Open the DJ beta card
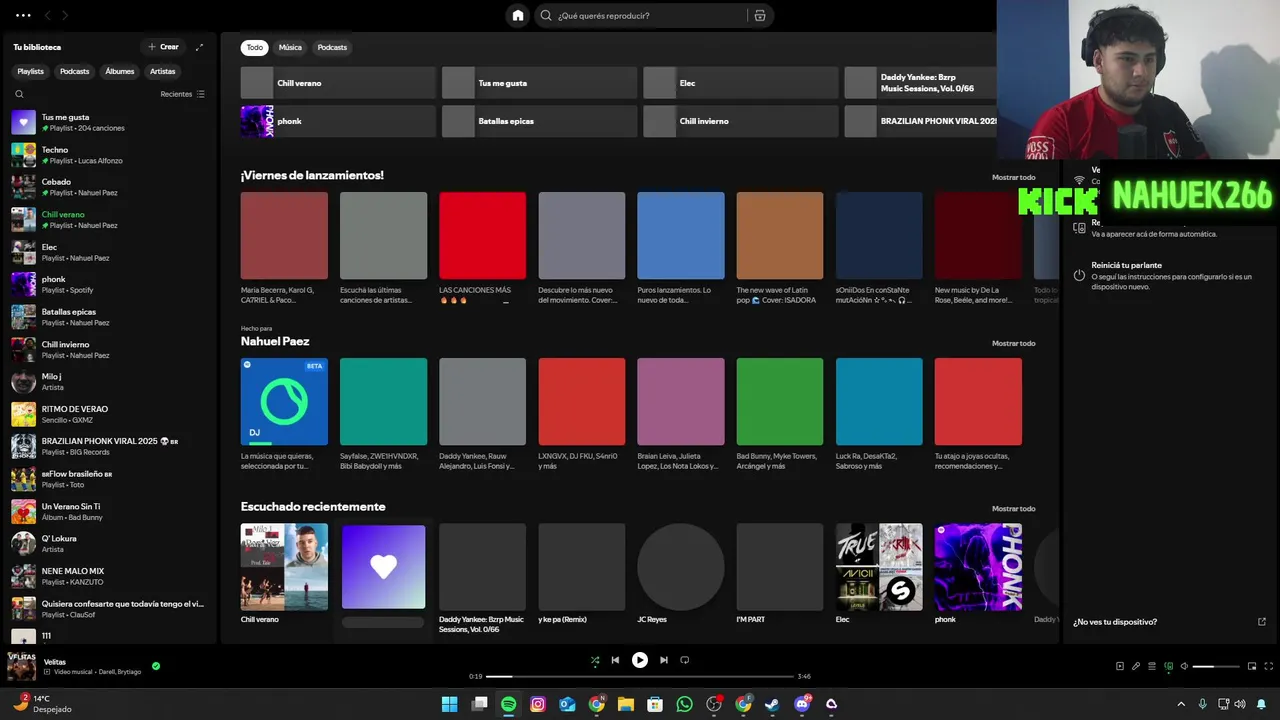This screenshot has width=1280, height=720. (x=284, y=415)
